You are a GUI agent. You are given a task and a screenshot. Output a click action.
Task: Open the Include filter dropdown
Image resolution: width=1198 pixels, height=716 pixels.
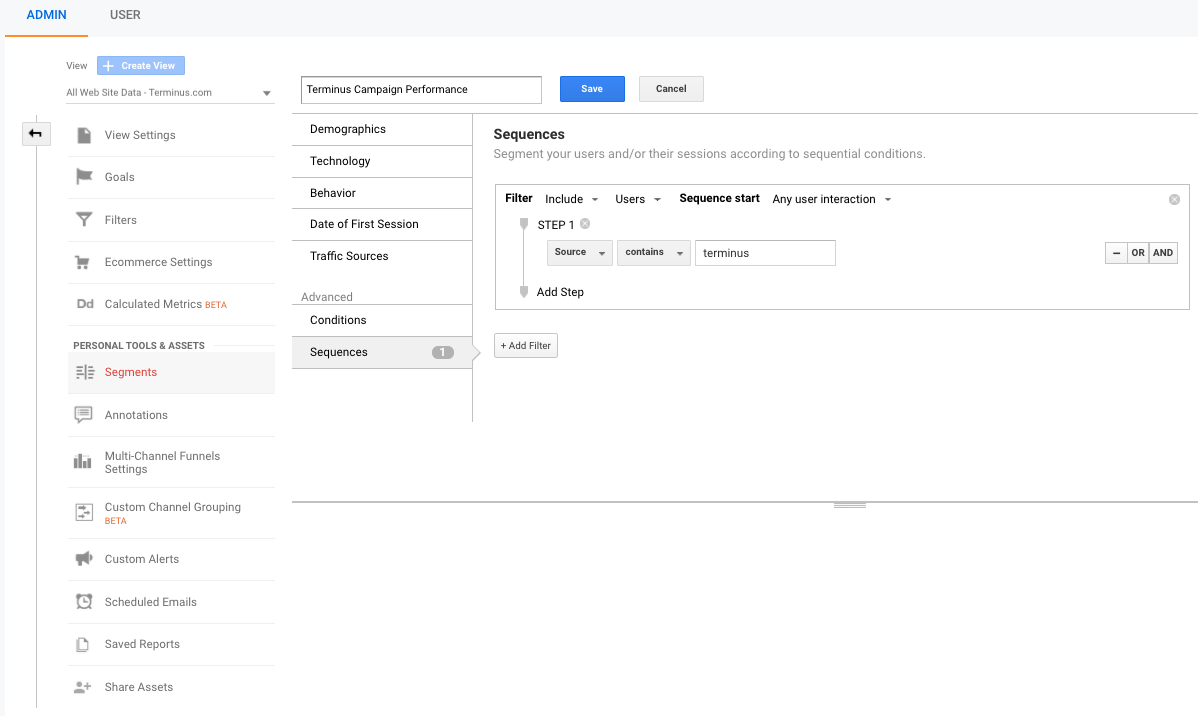pos(571,199)
